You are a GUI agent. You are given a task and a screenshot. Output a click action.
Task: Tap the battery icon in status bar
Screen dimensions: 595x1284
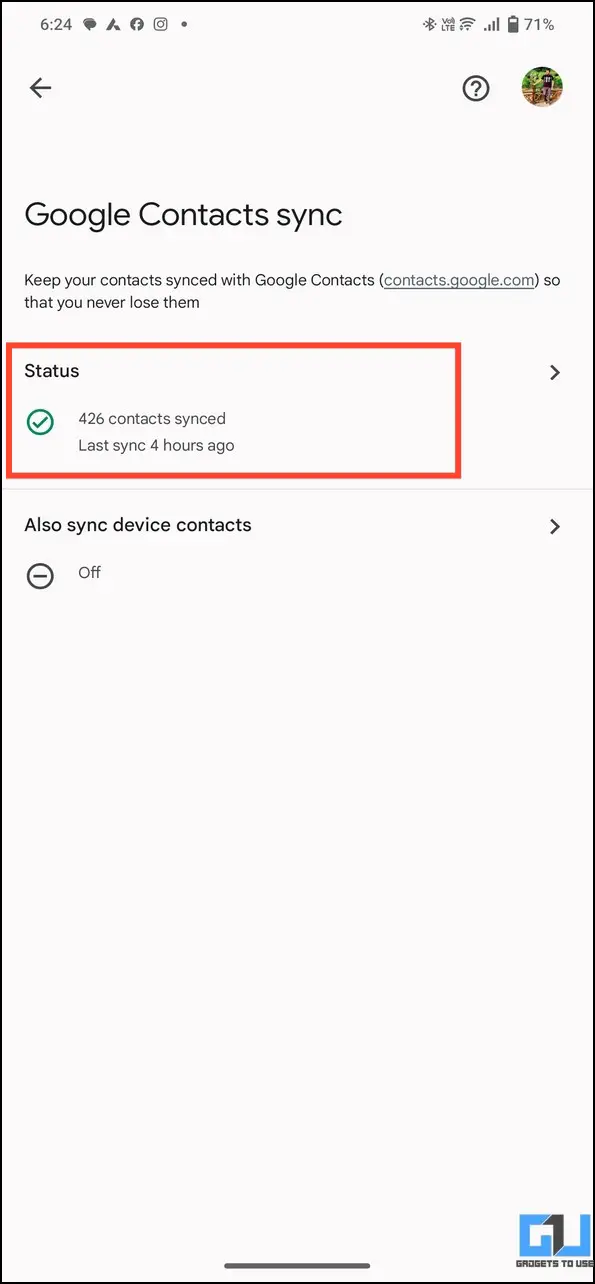(514, 24)
